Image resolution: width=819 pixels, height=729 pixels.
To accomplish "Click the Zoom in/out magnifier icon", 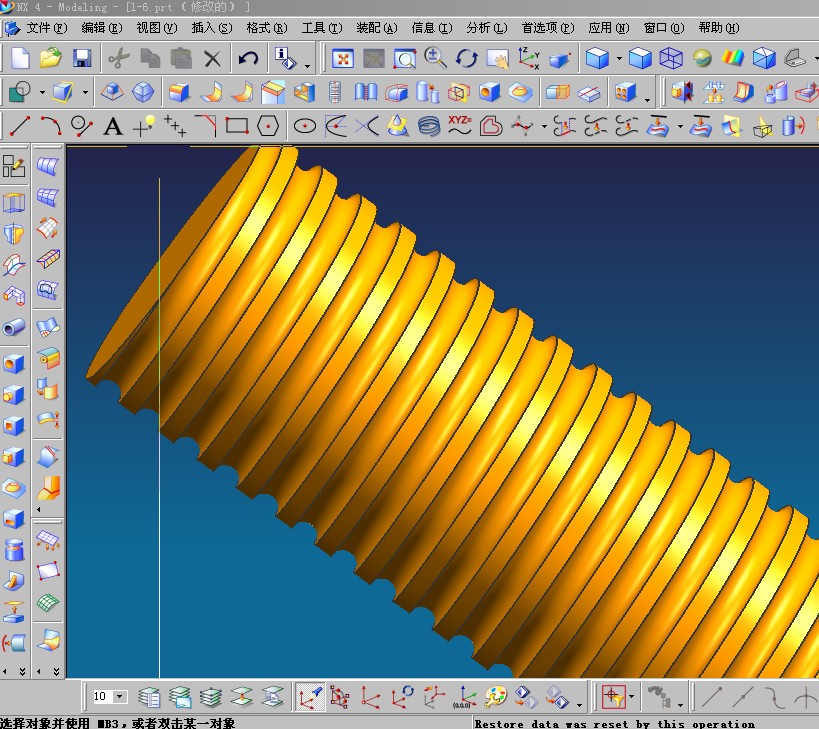I will tap(435, 58).
